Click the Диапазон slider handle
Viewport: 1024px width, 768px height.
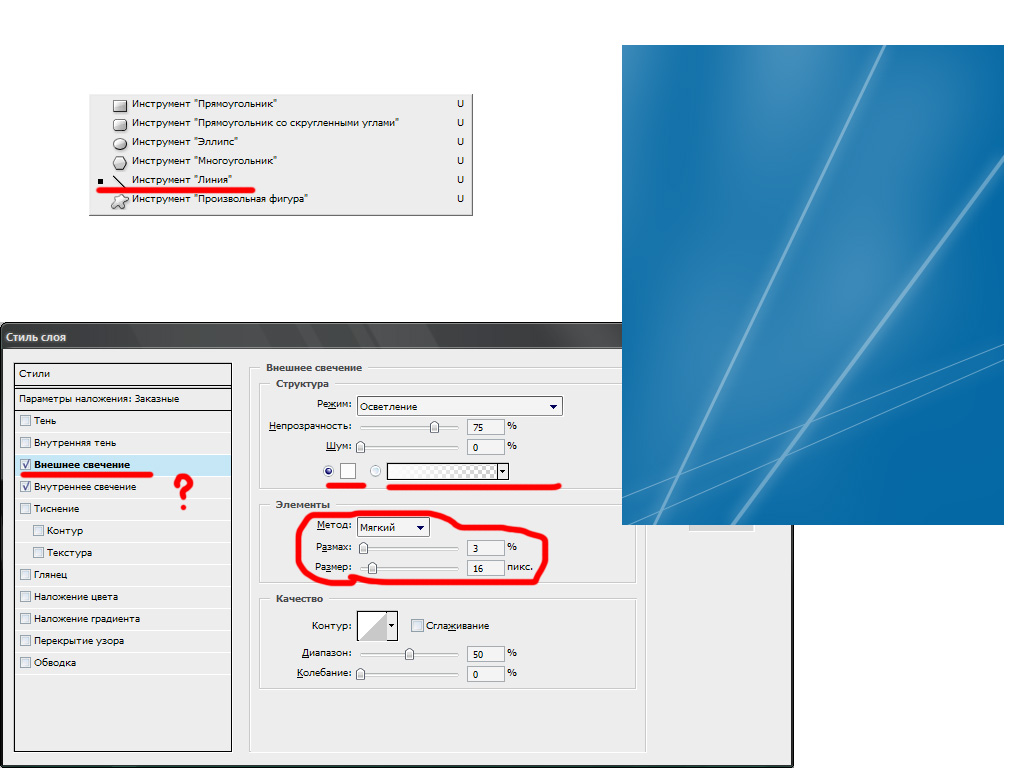tap(409, 654)
